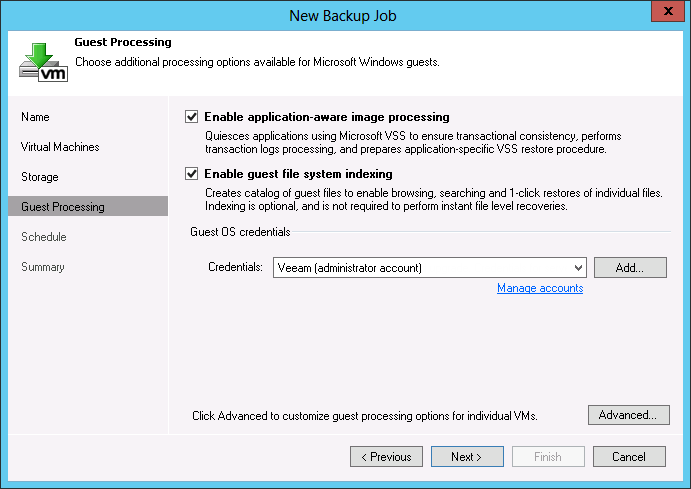This screenshot has height=489, width=691.
Task: Click the VM backup wizard icon
Action: click(44, 59)
